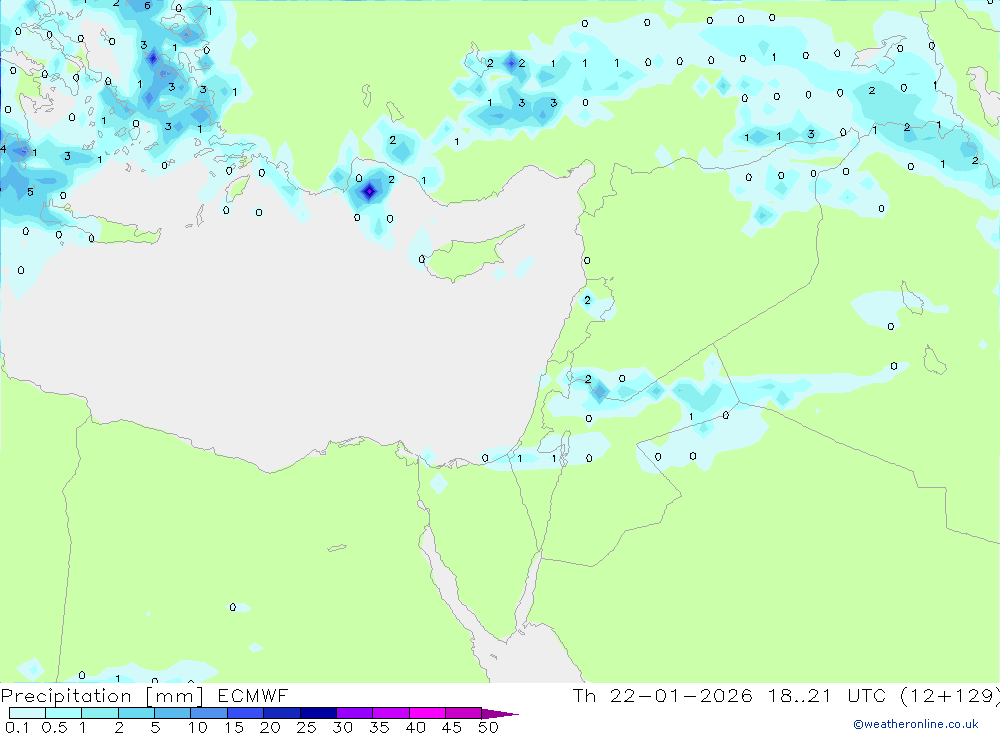Click the legend label '45'

click(x=452, y=727)
